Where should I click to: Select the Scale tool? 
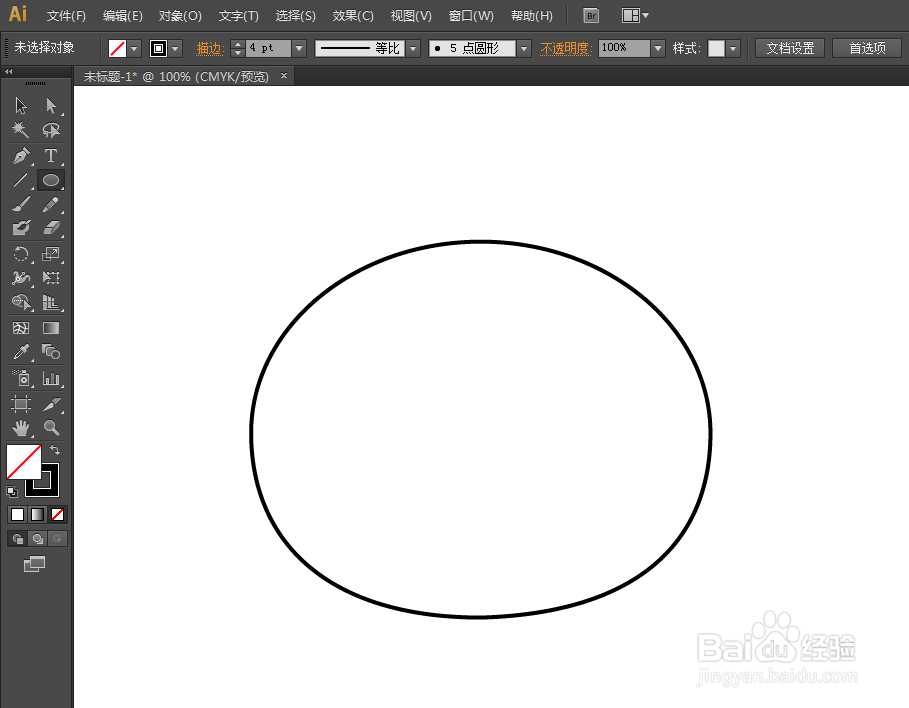tap(51, 254)
